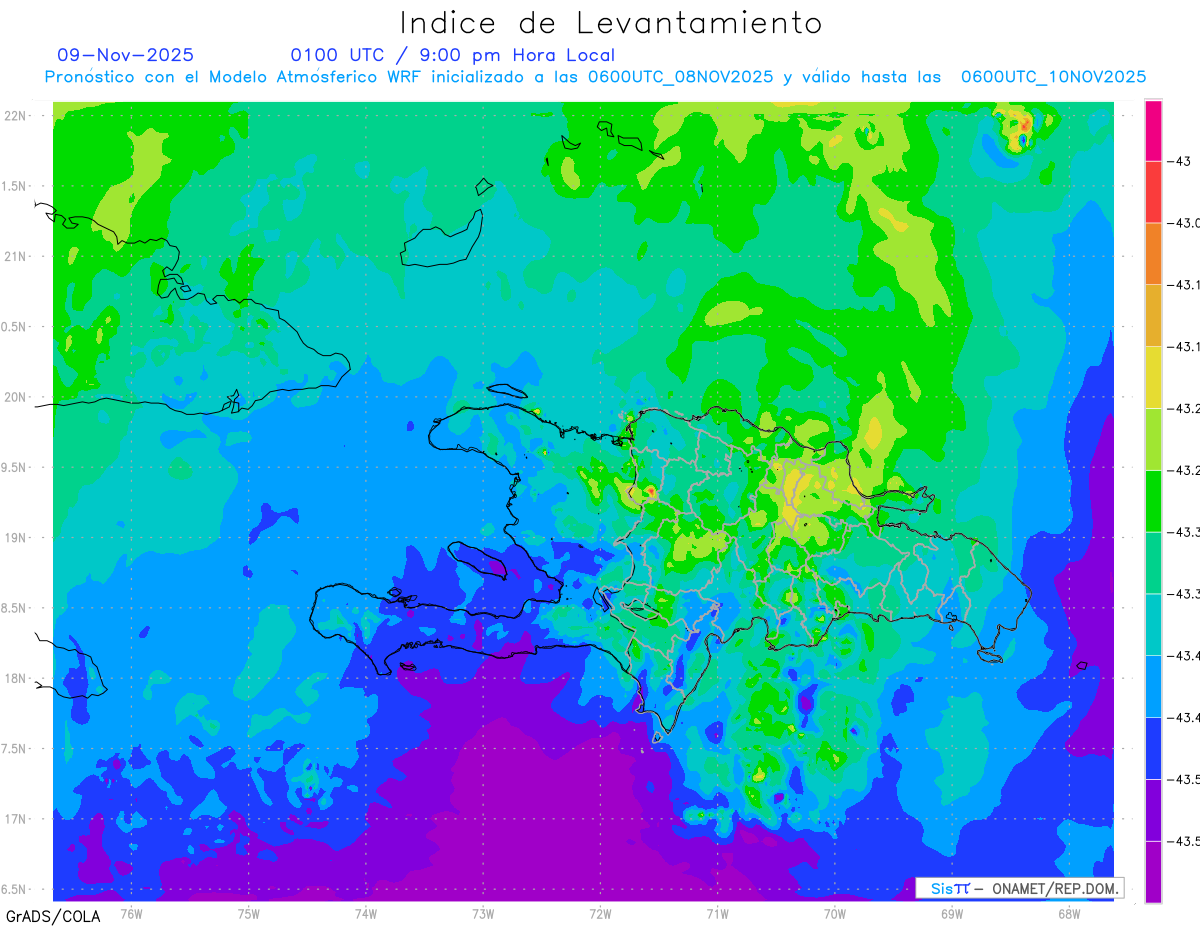Click the '70W' longitude label
1200x927 pixels.
[x=835, y=913]
